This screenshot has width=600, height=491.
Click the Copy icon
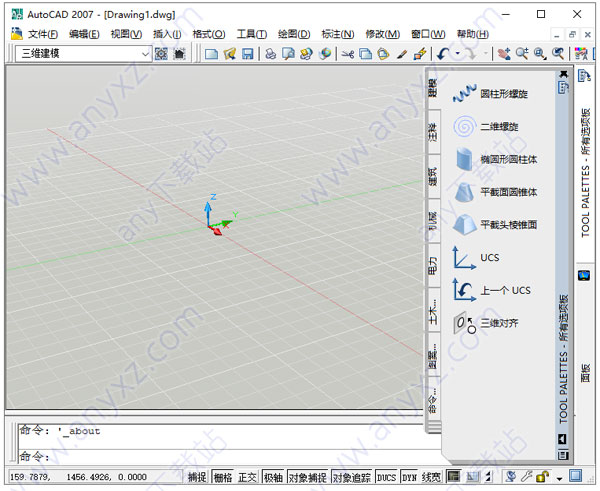[365, 54]
